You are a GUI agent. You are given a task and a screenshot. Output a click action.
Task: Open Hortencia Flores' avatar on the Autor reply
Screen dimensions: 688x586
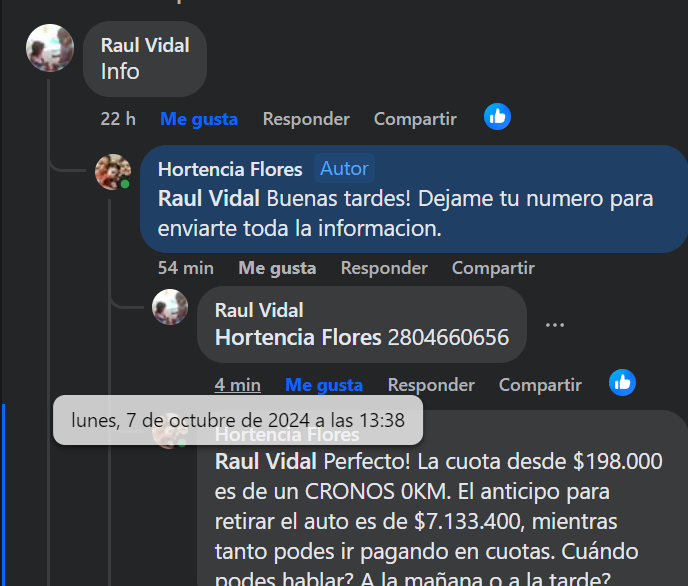click(x=113, y=172)
